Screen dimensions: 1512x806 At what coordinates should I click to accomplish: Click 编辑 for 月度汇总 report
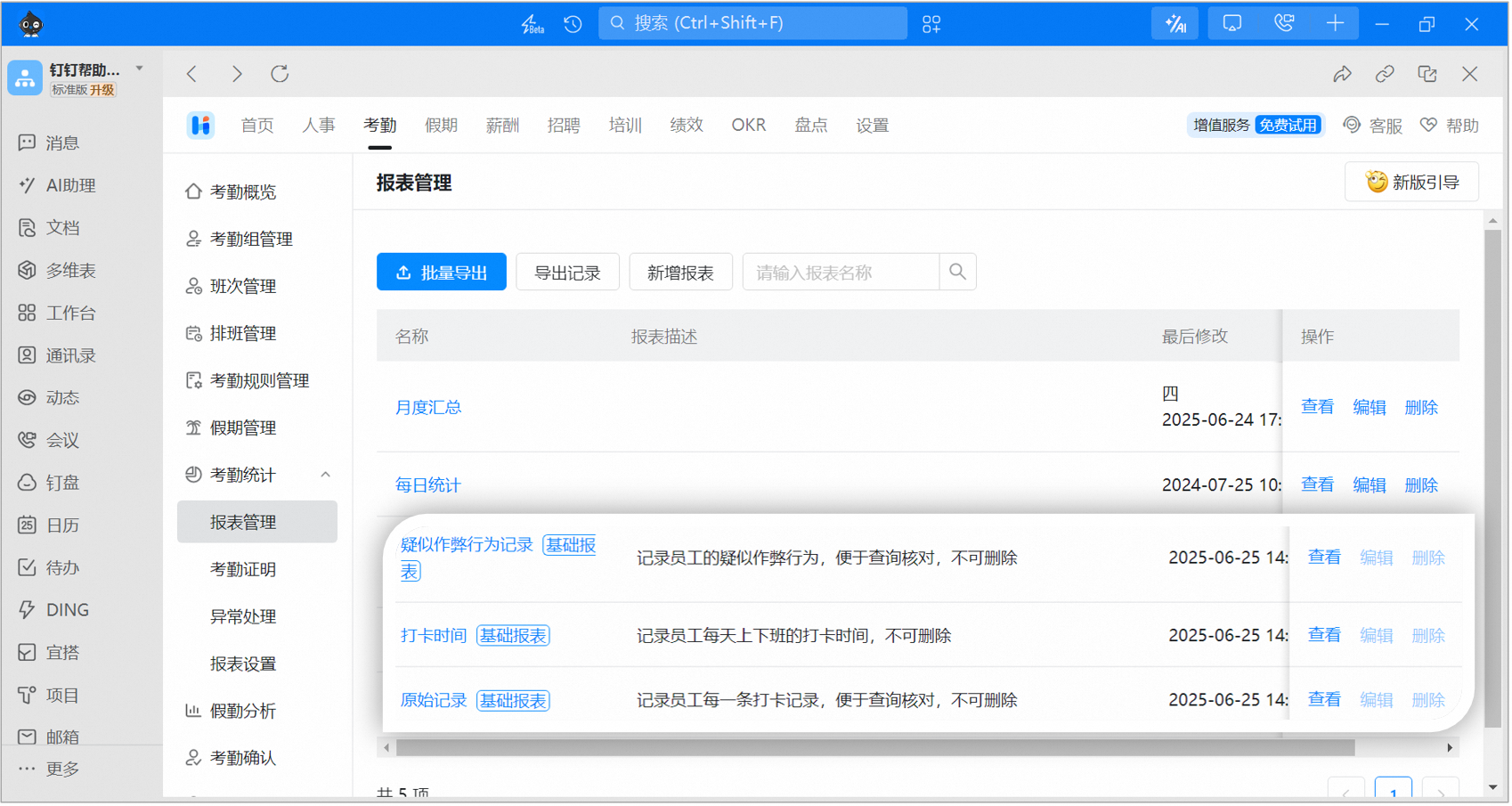pyautogui.click(x=1370, y=408)
